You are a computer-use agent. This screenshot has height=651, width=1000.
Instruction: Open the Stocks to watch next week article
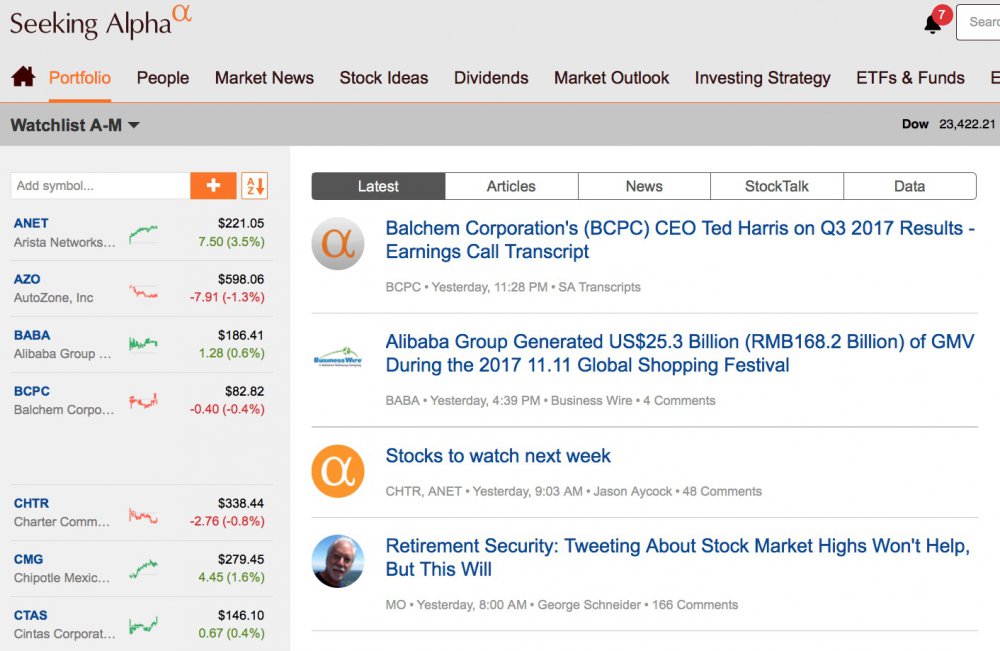pos(498,456)
